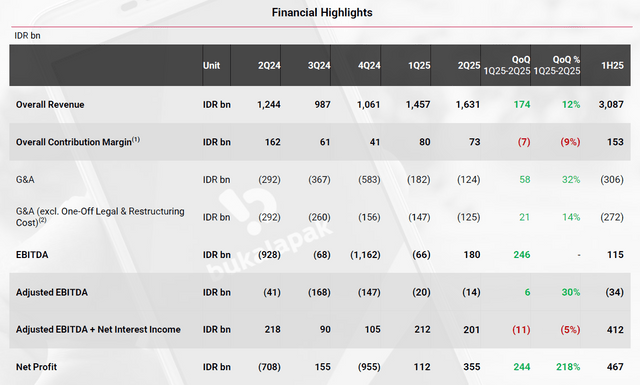Select the 2Q24 column header
This screenshot has width=640, height=385.
269,65
